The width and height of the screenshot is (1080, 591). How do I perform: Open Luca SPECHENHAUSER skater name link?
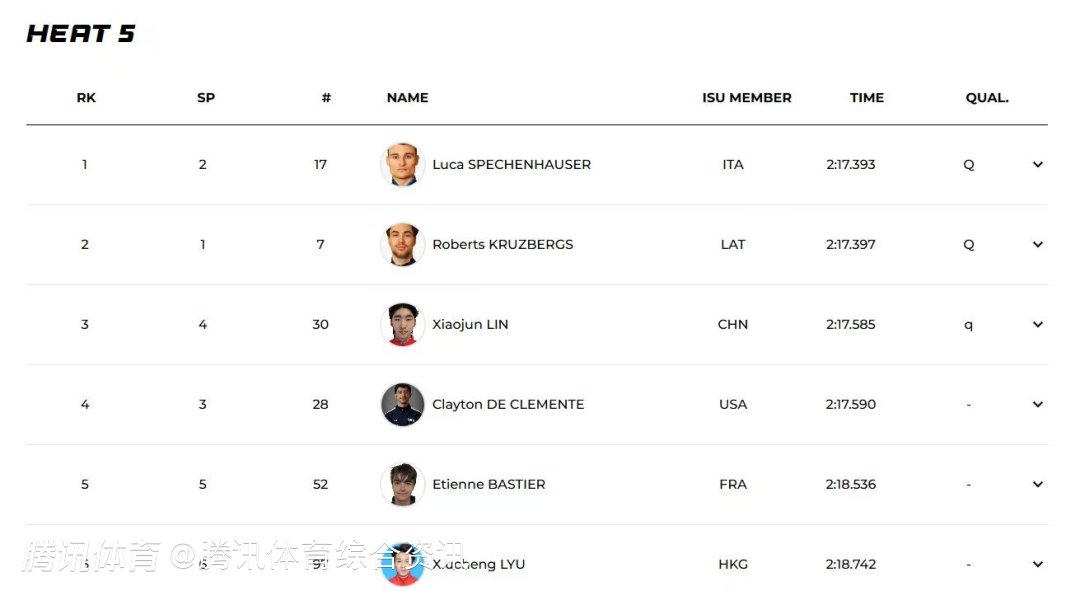coord(511,164)
